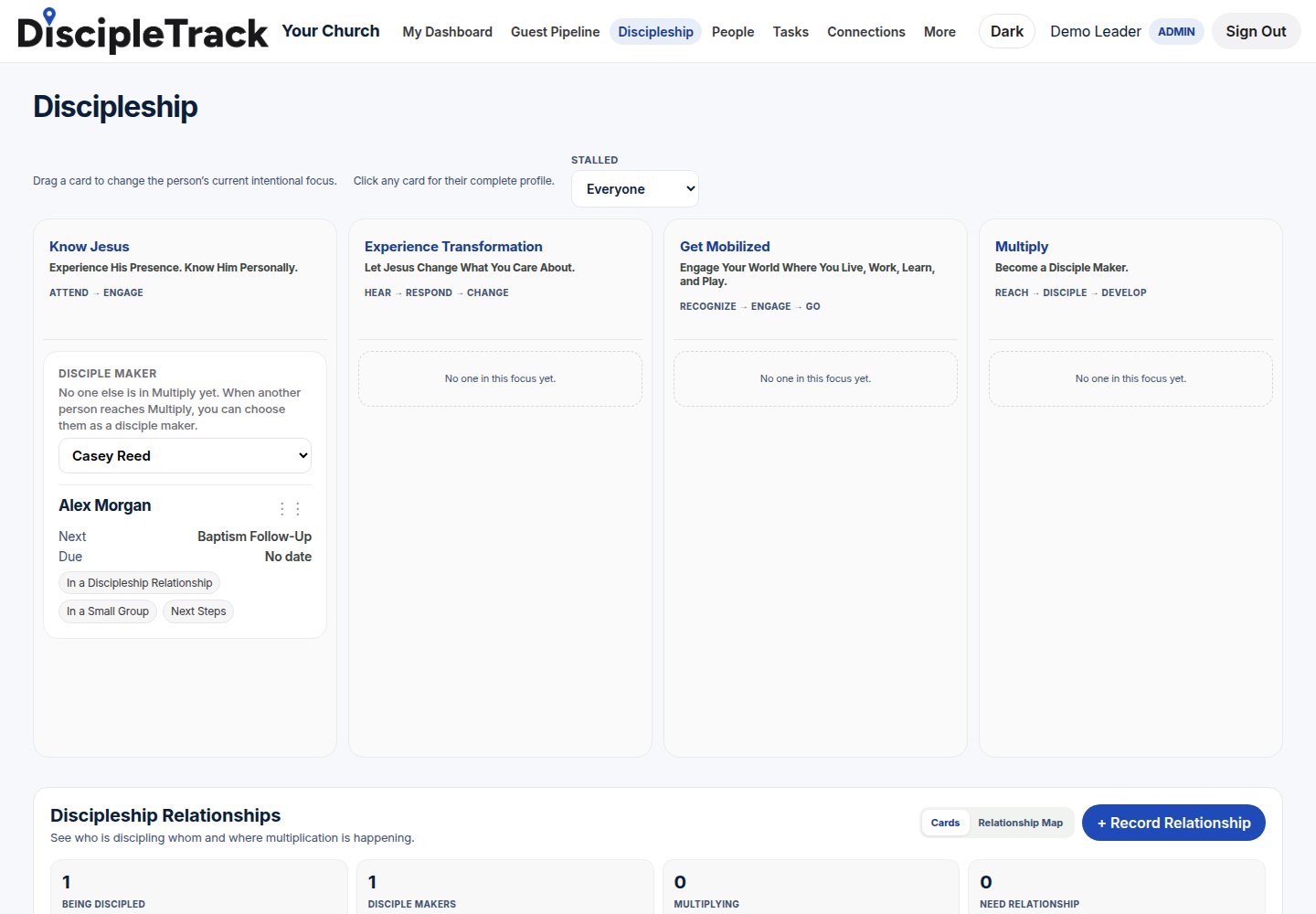Click the In a Small Group tag
1316x914 pixels.
[108, 611]
